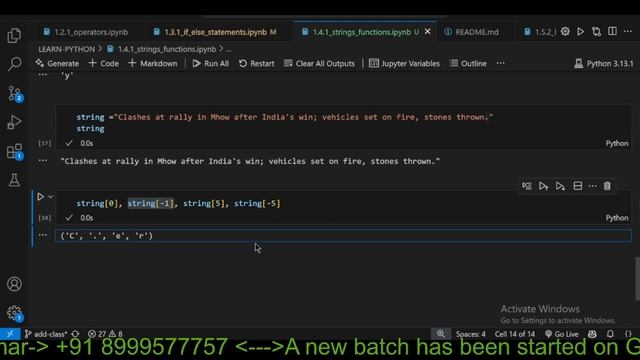Click Run All in notebook toolbar
This screenshot has height=360, width=640.
click(211, 63)
